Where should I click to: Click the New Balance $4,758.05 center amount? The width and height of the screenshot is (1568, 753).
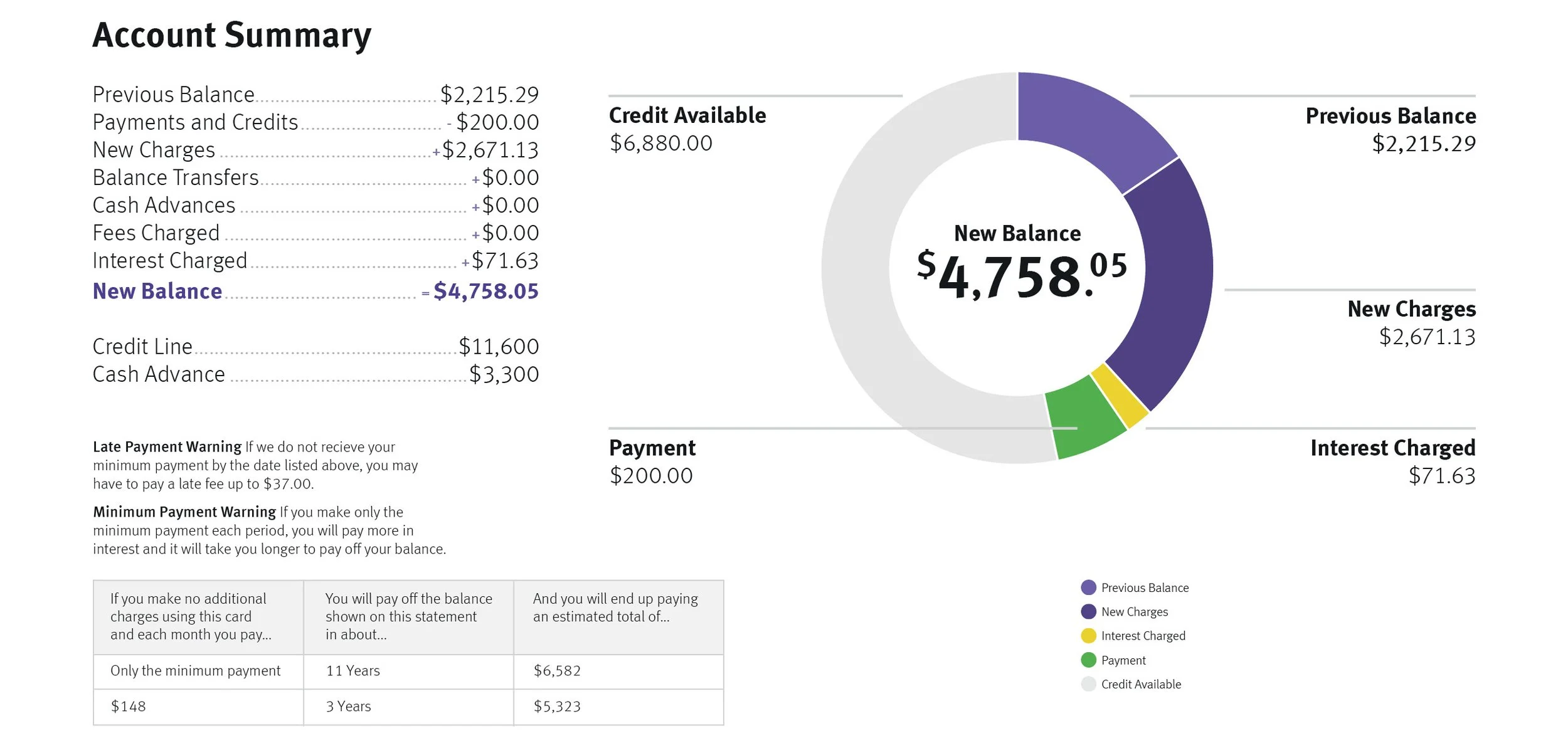[1021, 276]
